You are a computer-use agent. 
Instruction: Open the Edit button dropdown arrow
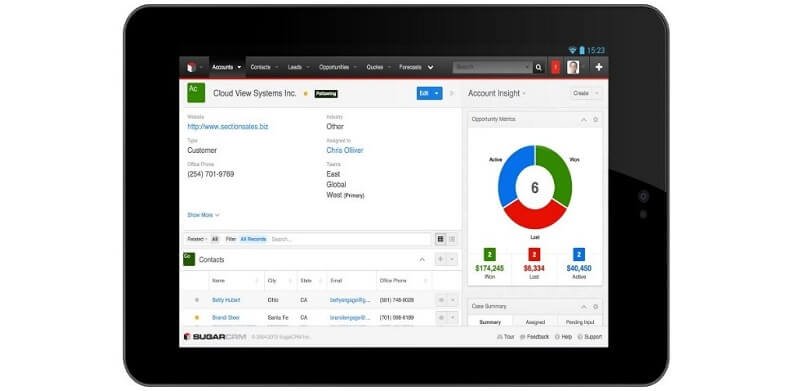(437, 93)
